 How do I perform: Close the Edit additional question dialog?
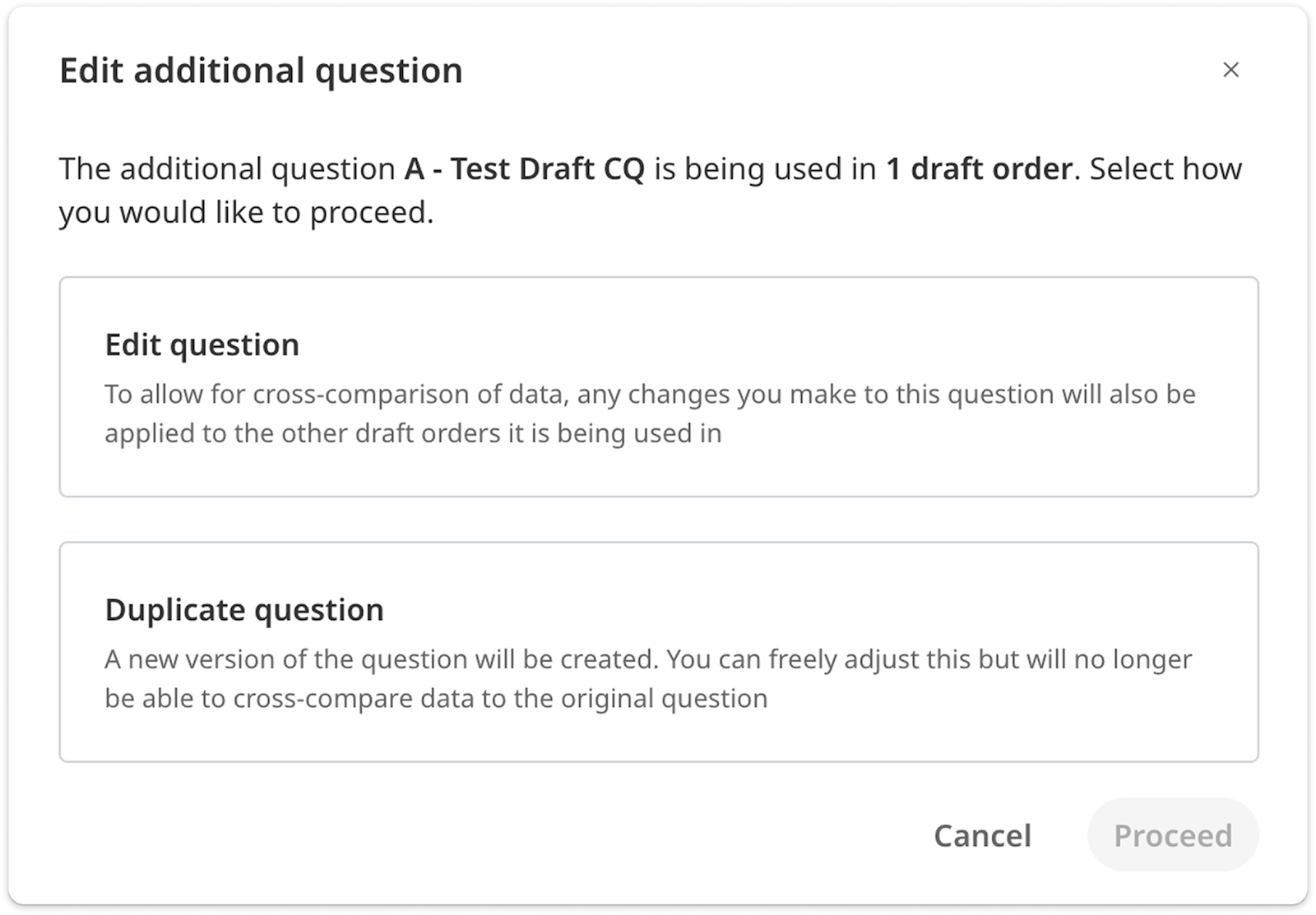tap(1230, 70)
